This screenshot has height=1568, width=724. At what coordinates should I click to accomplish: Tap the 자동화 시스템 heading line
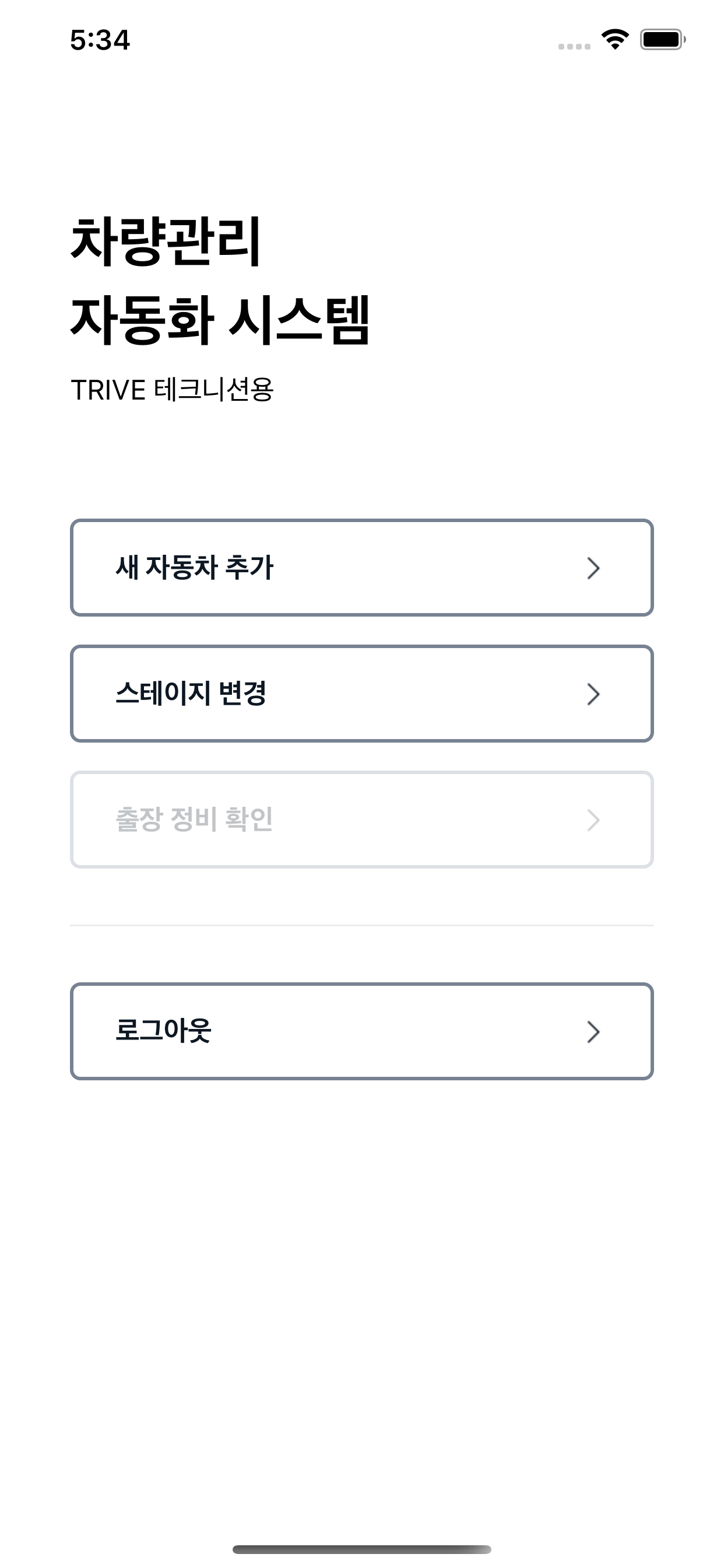(220, 320)
